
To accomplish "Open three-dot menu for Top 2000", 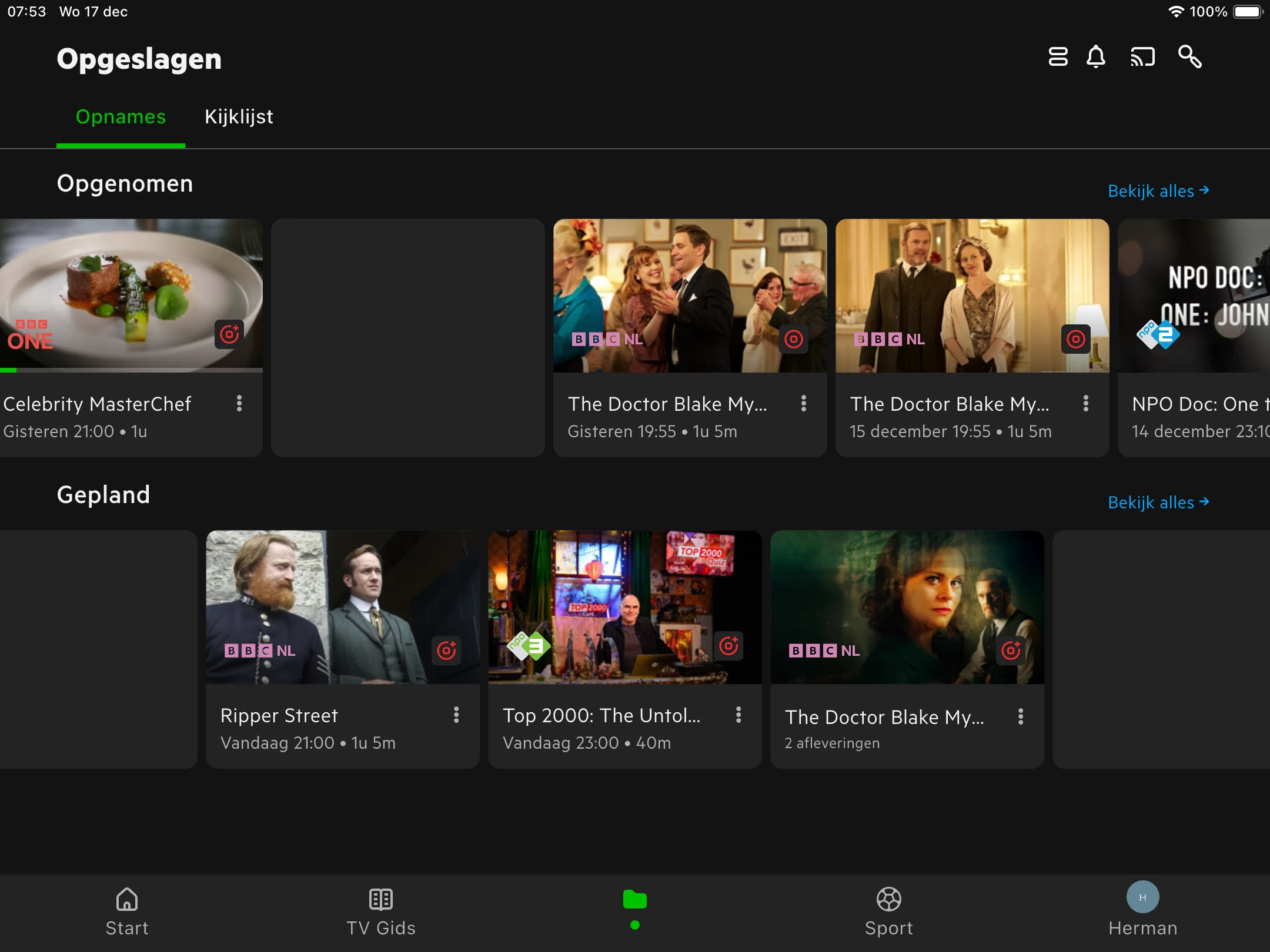I will point(738,715).
